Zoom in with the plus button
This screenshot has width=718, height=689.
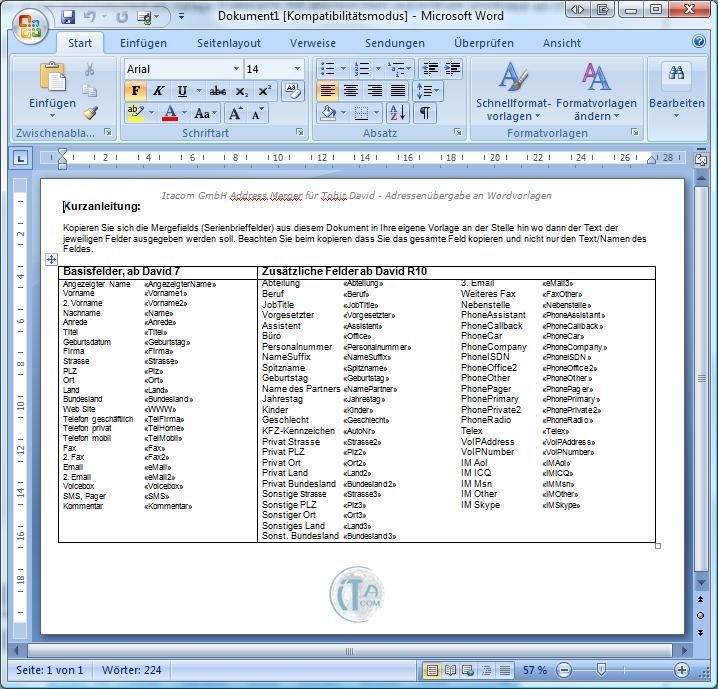[x=682, y=670]
